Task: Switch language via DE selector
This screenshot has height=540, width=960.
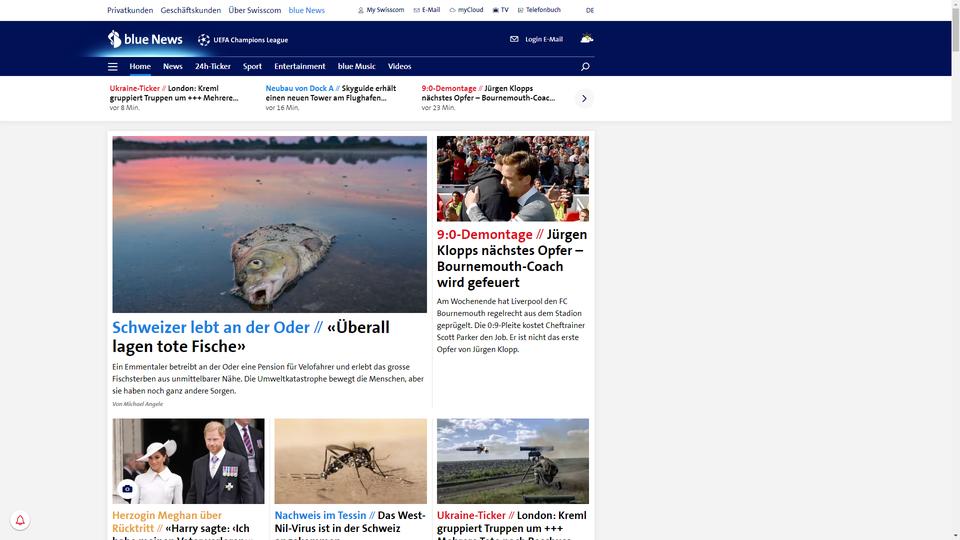Action: 590,10
